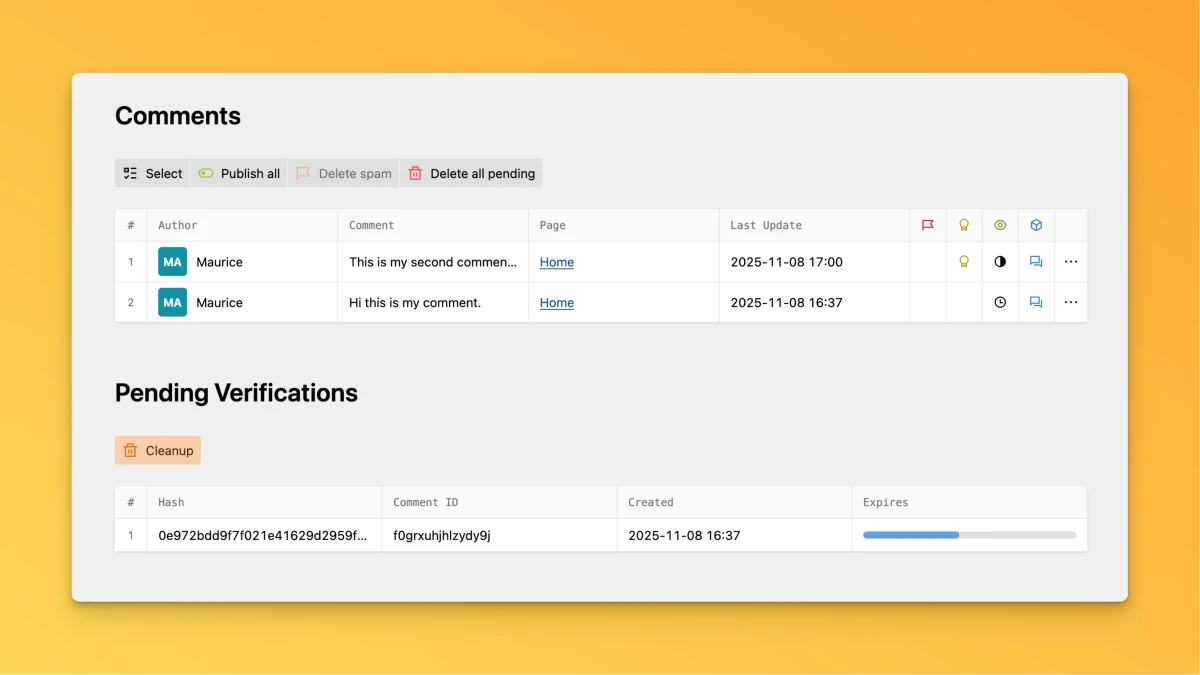The width and height of the screenshot is (1200, 675).
Task: Click the gold badge in row 1
Action: (964, 262)
